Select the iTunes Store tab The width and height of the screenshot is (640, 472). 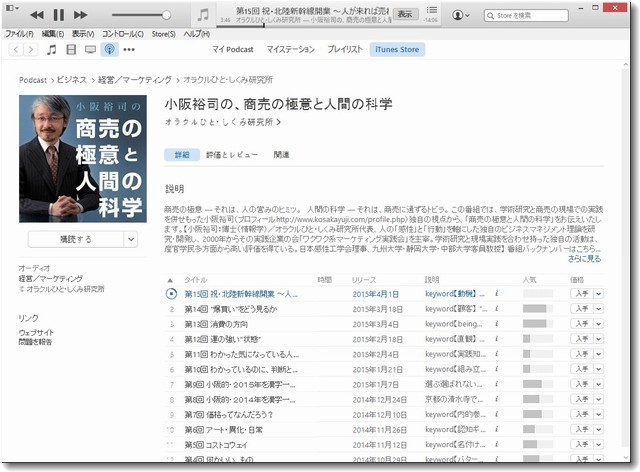[397, 49]
